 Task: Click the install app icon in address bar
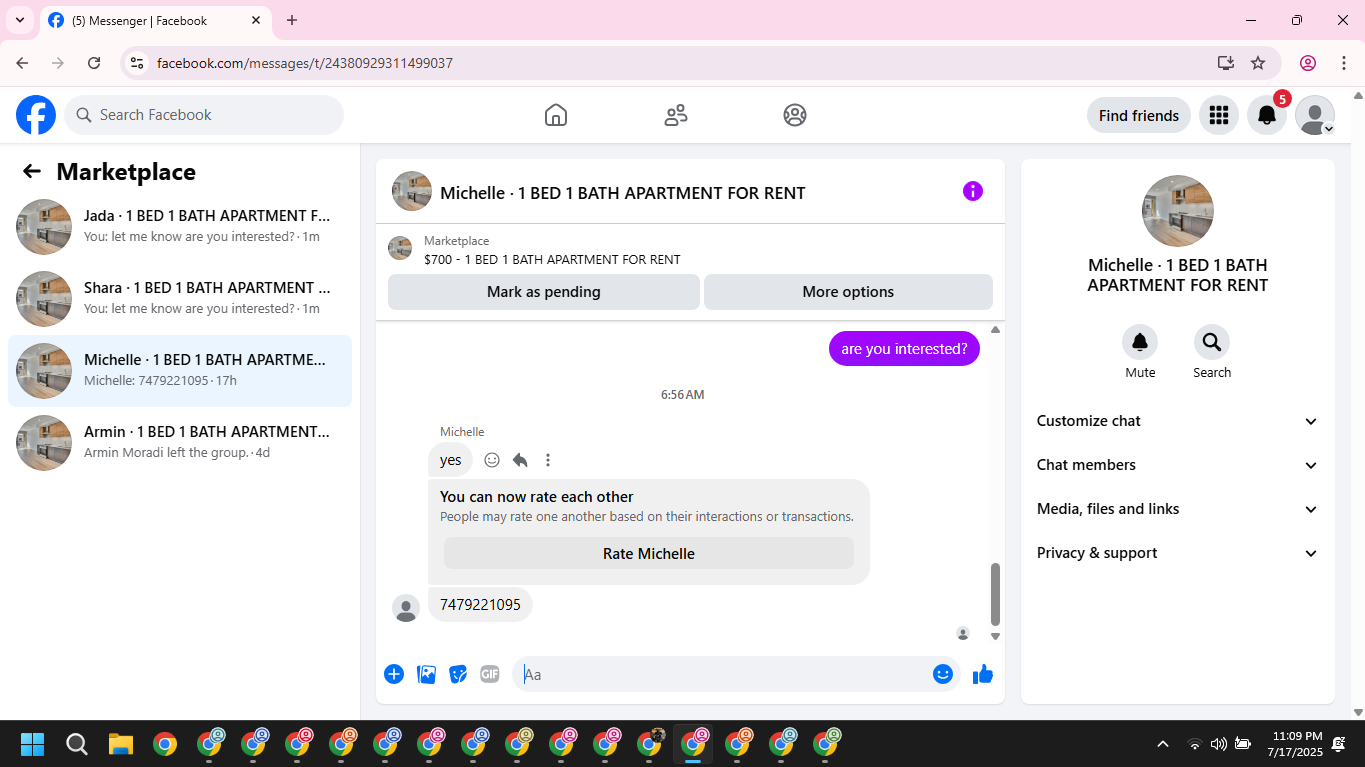coord(1226,63)
